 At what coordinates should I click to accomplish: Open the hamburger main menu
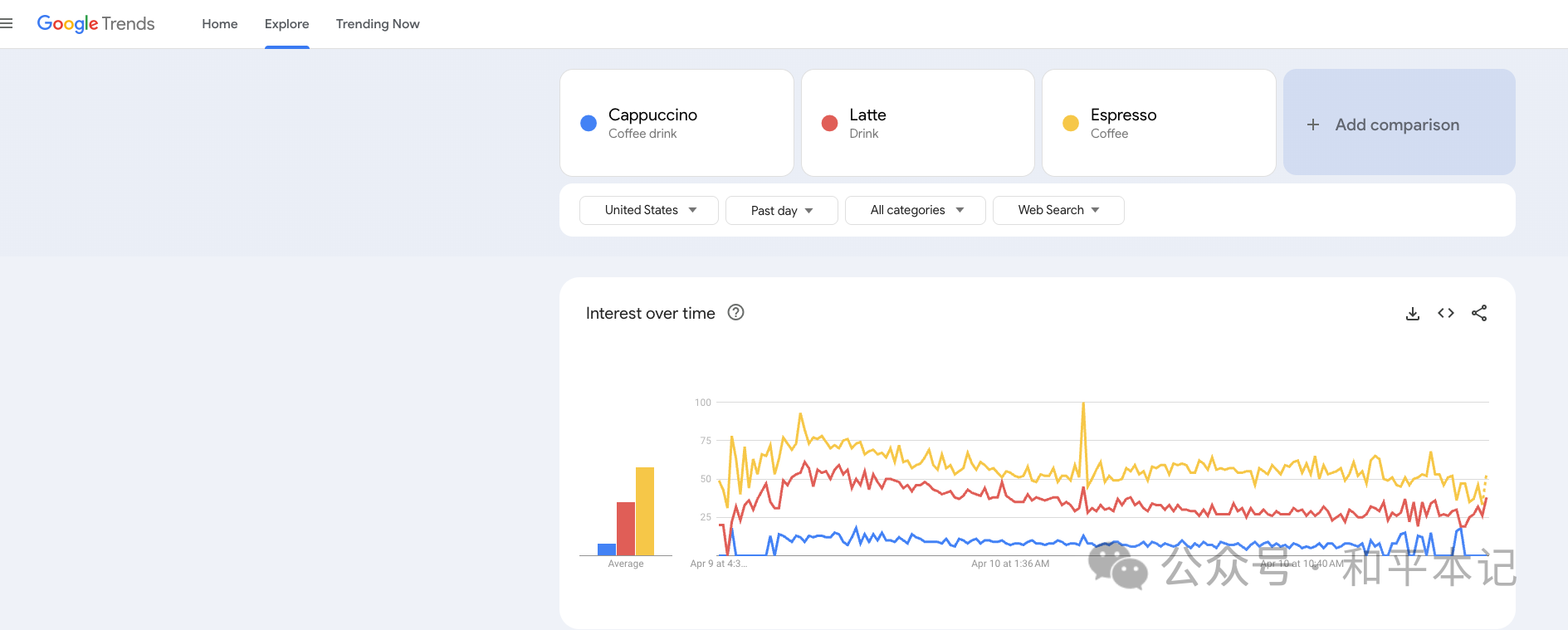pyautogui.click(x=6, y=23)
